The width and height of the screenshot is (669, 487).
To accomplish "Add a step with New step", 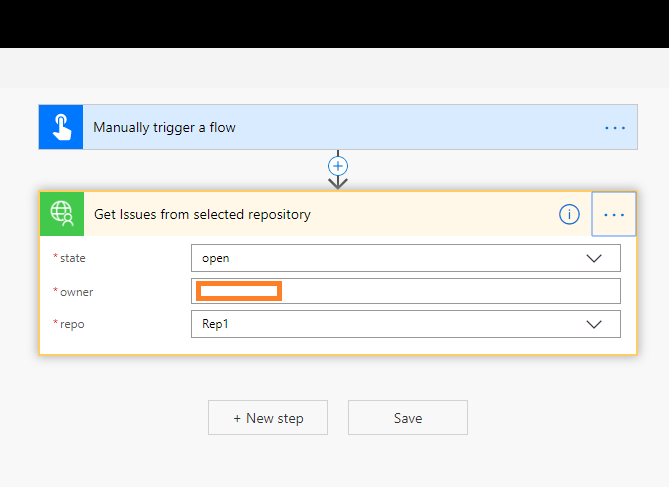I will click(268, 418).
